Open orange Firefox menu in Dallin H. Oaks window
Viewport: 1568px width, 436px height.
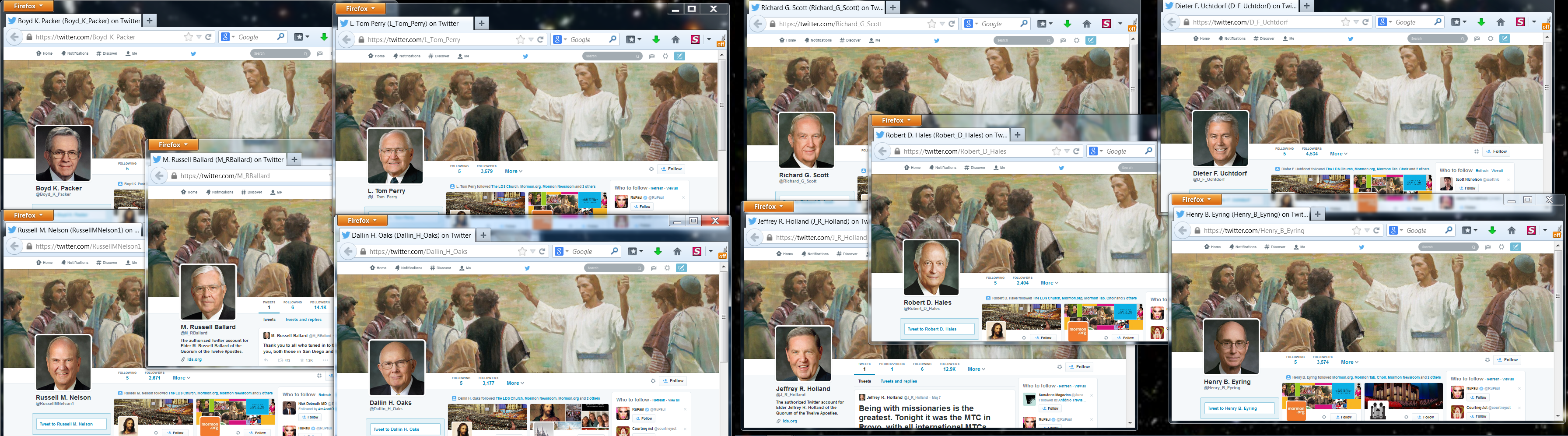[x=362, y=221]
